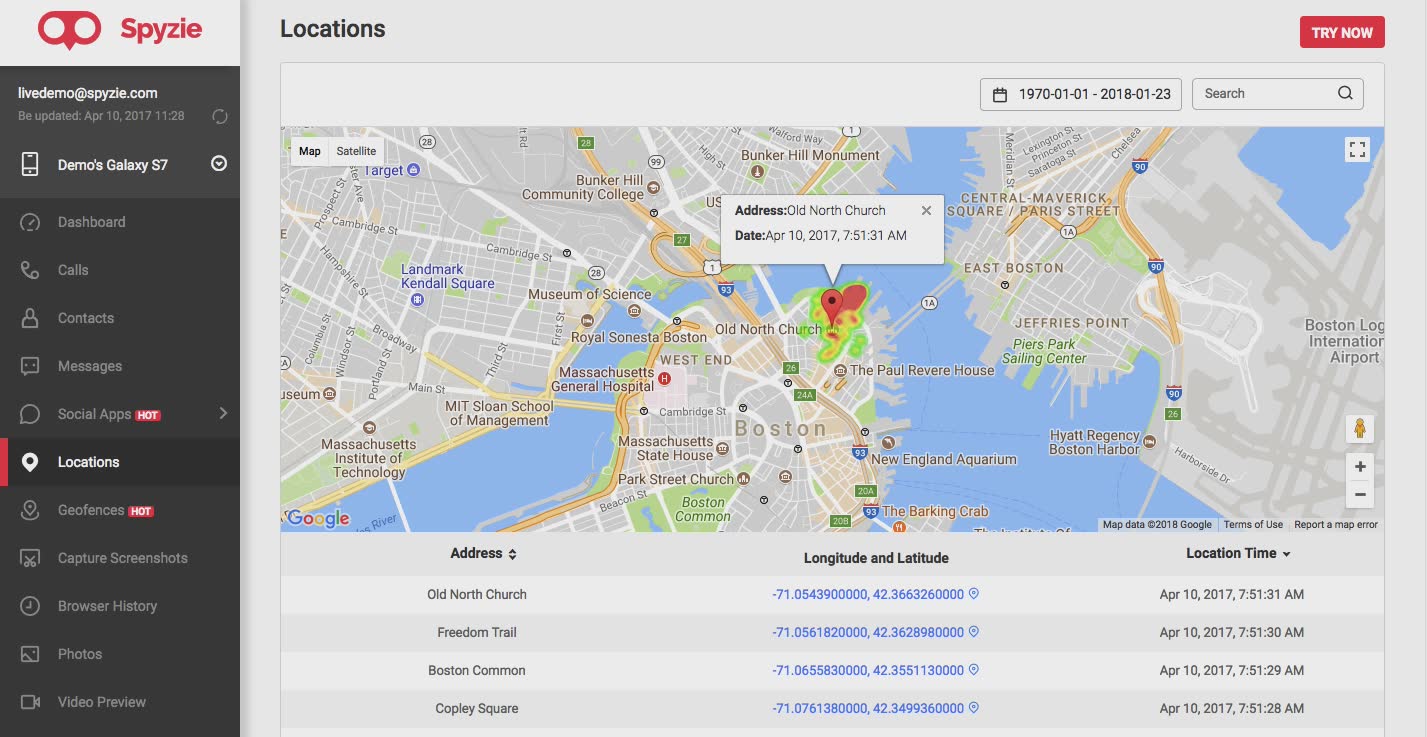Switch map to Satellite view
The width and height of the screenshot is (1427, 737).
coord(356,151)
